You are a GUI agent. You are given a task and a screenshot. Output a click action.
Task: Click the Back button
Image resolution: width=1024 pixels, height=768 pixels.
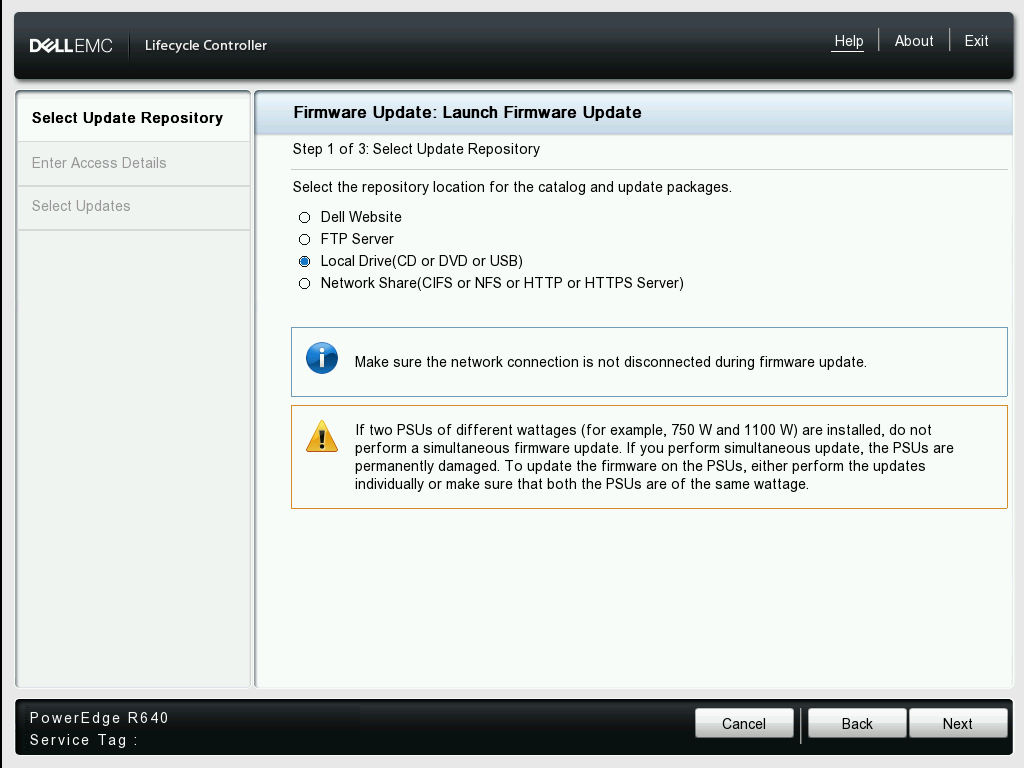[x=856, y=723]
